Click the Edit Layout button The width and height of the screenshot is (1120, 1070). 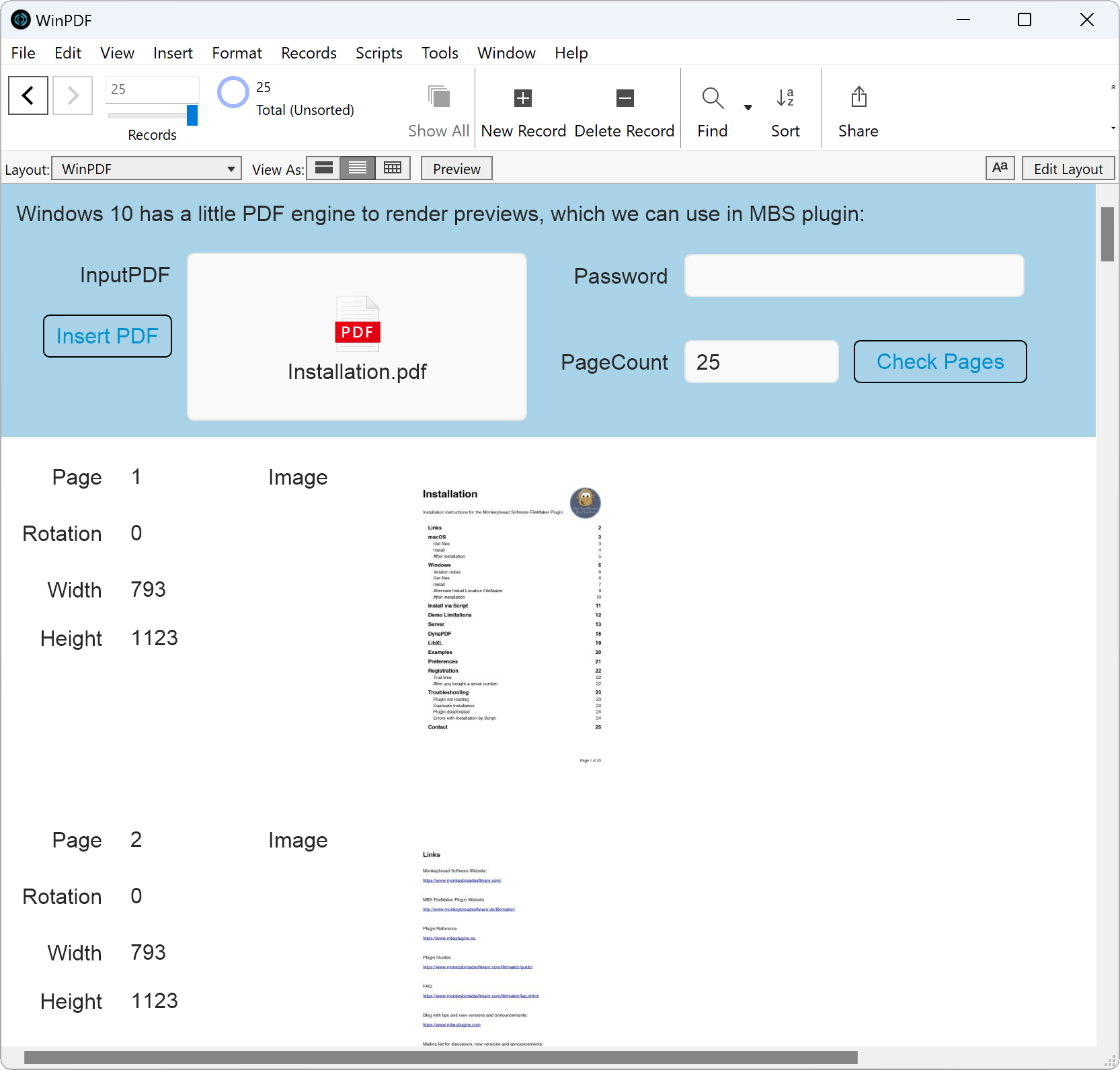point(1068,168)
